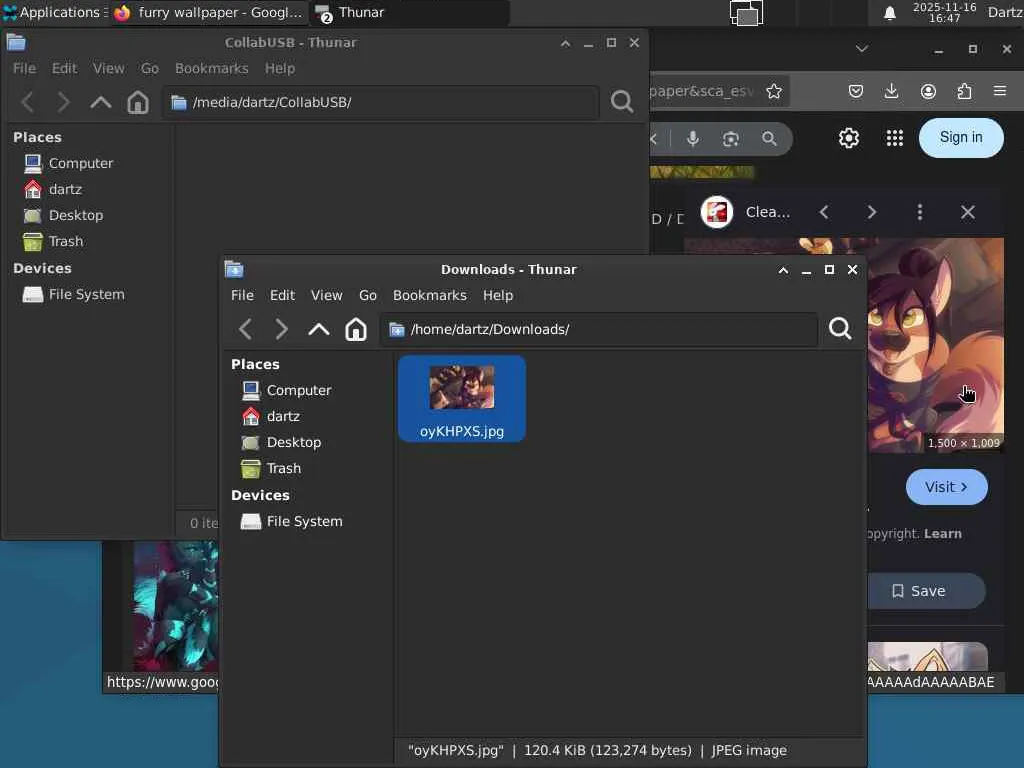Open Firefox list all tabs chevron
The width and height of the screenshot is (1024, 768).
coord(861,49)
